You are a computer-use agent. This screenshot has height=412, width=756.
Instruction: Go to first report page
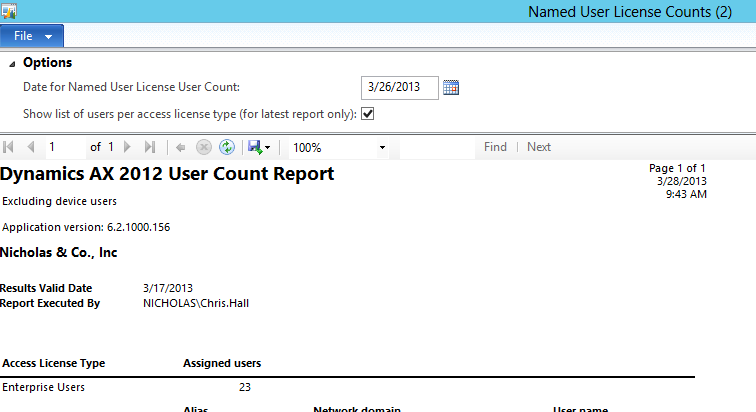[x=8, y=147]
